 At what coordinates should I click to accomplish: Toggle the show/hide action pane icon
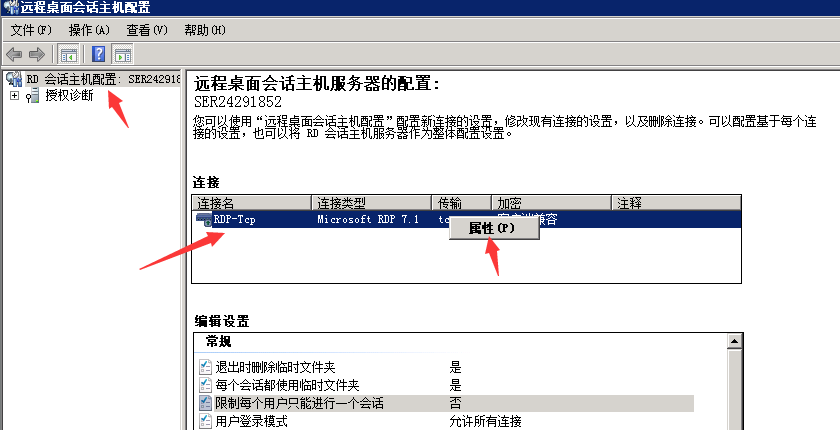coord(123,54)
